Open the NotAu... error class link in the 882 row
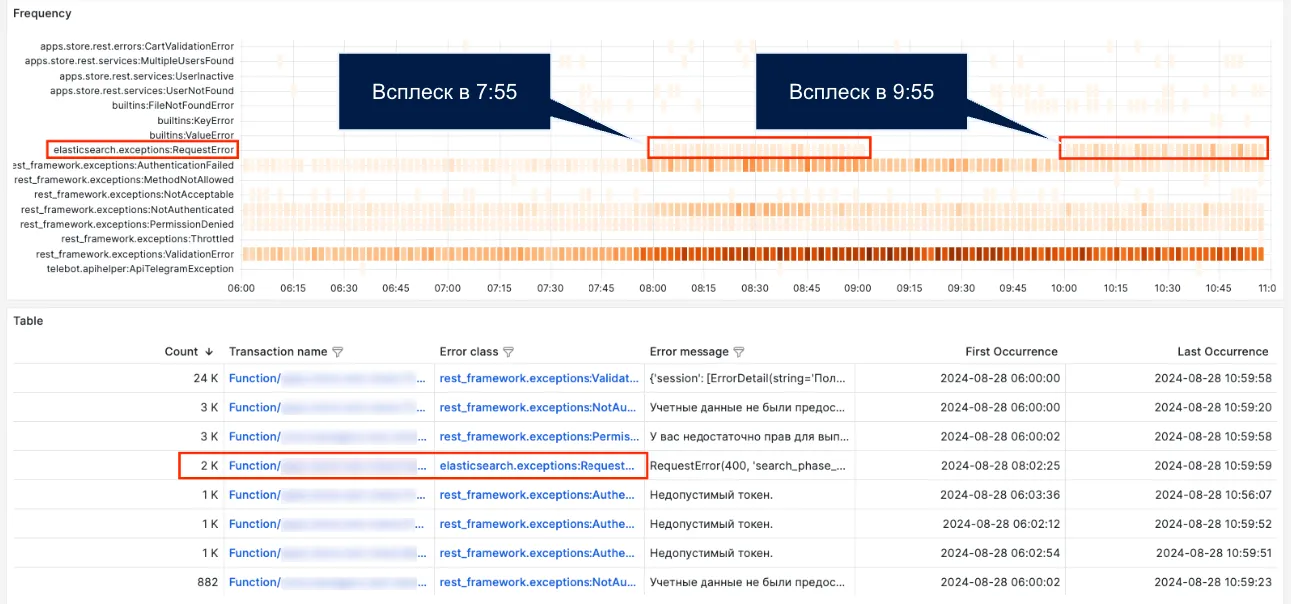Screen dimensions: 1291x604 [537, 582]
